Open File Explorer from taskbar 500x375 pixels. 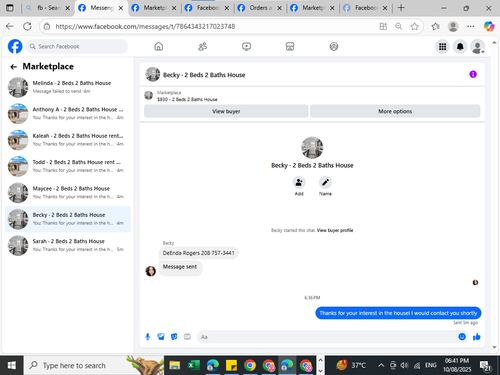(175, 366)
